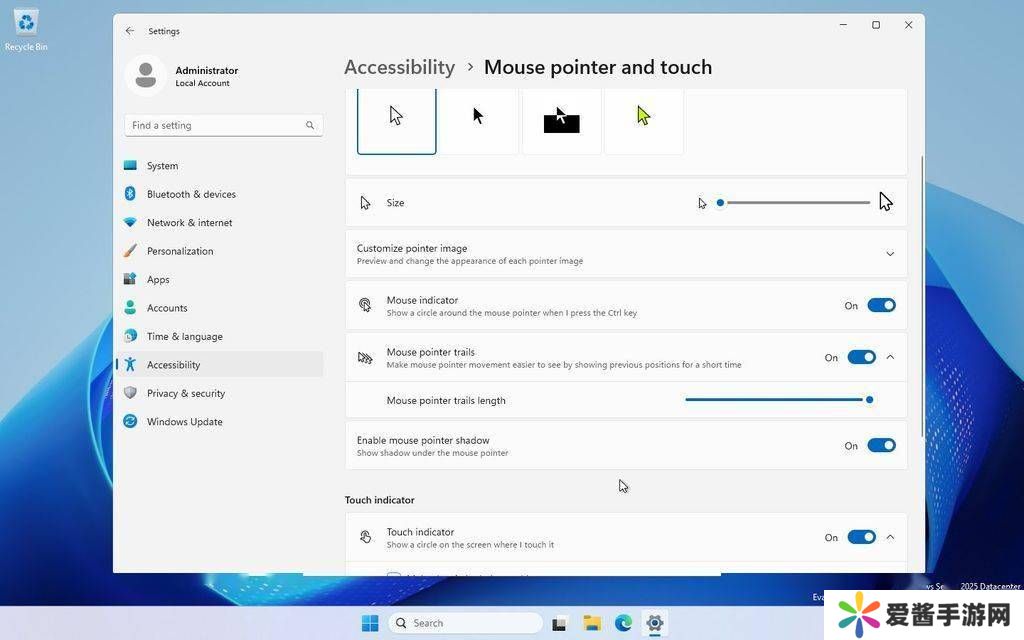
Task: Turn off the Touch indicator toggle
Action: click(x=861, y=538)
